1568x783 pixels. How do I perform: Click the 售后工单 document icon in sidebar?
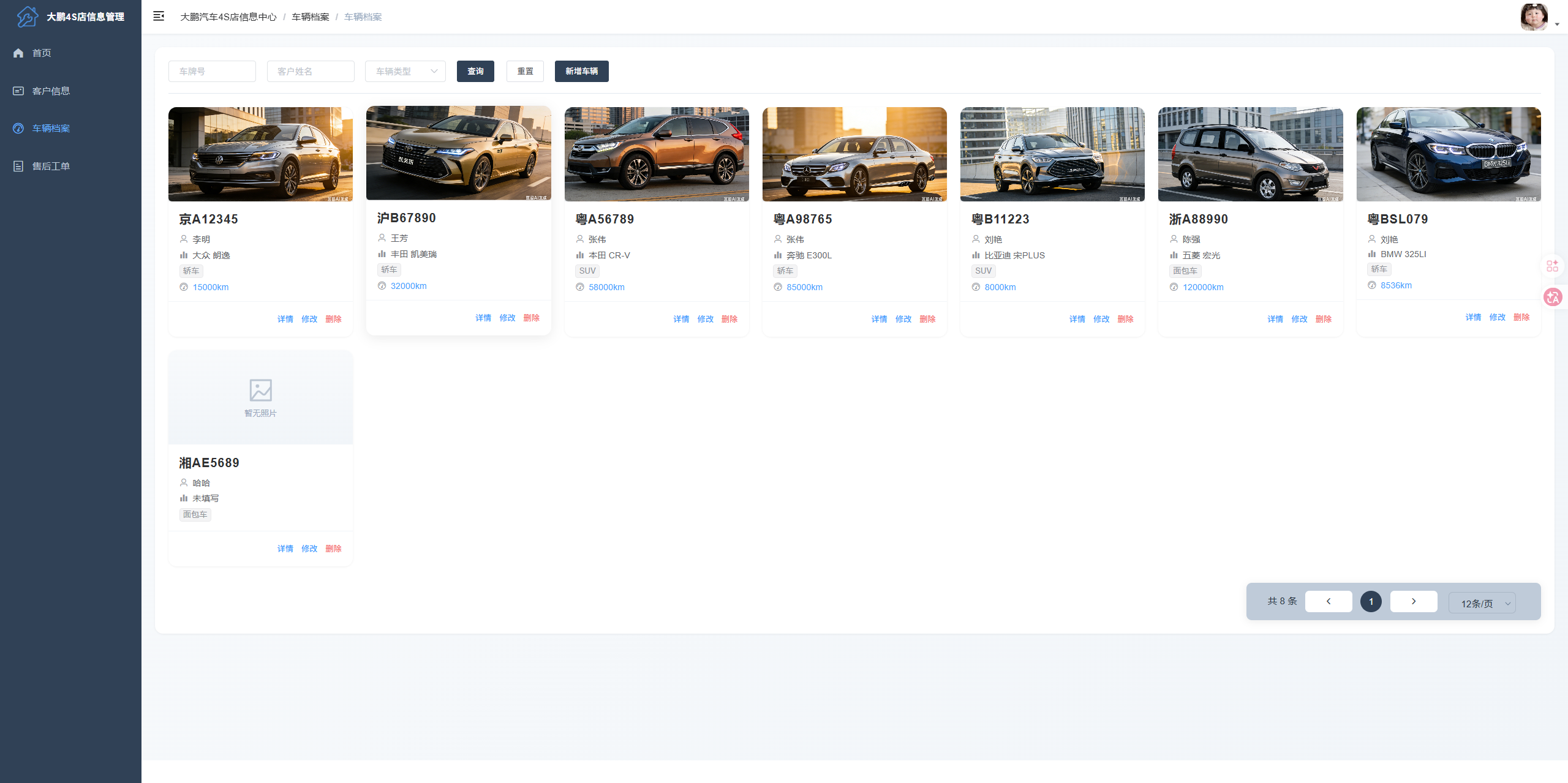tap(18, 167)
